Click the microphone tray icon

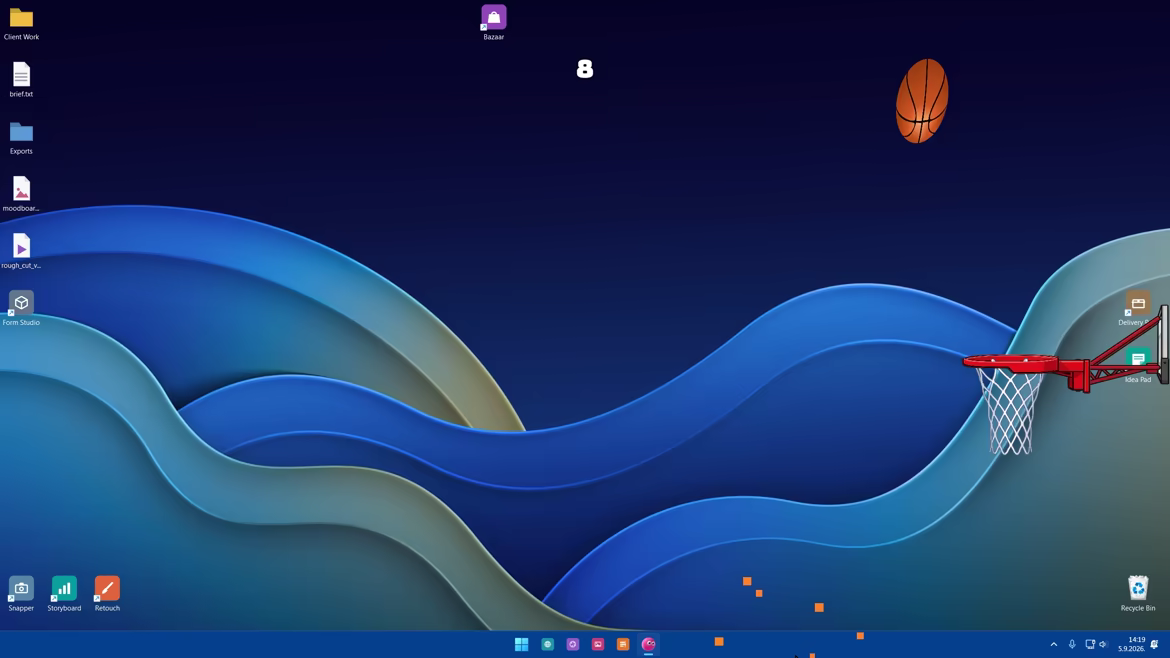click(x=1072, y=645)
